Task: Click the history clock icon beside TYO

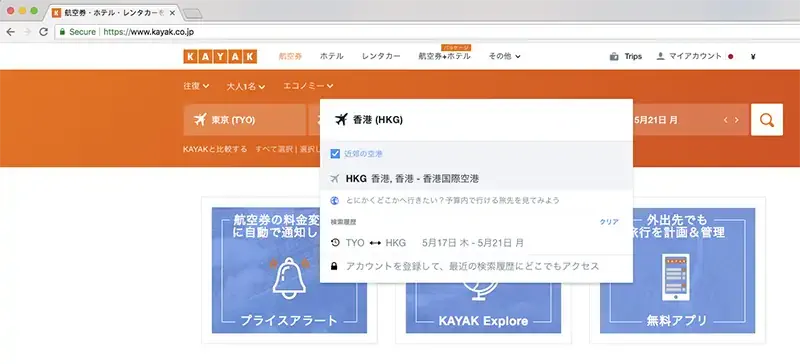Action: point(335,243)
